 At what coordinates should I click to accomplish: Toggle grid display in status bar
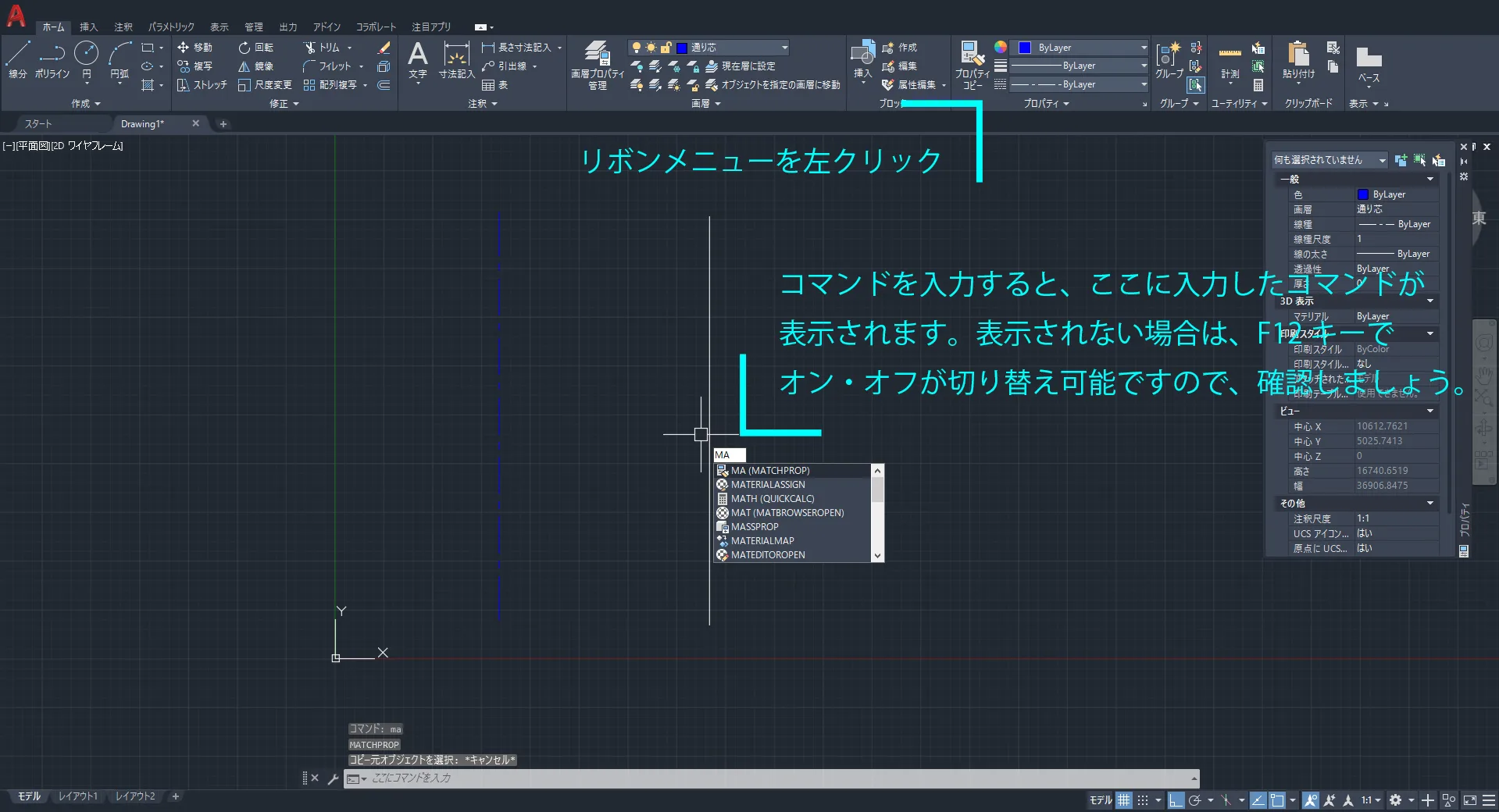[x=1123, y=800]
